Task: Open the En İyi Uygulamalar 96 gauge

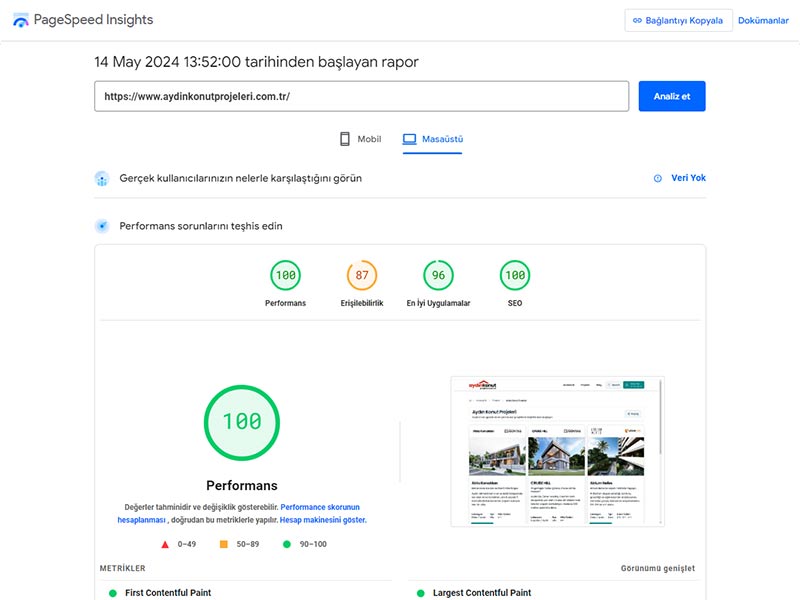Action: [438, 276]
